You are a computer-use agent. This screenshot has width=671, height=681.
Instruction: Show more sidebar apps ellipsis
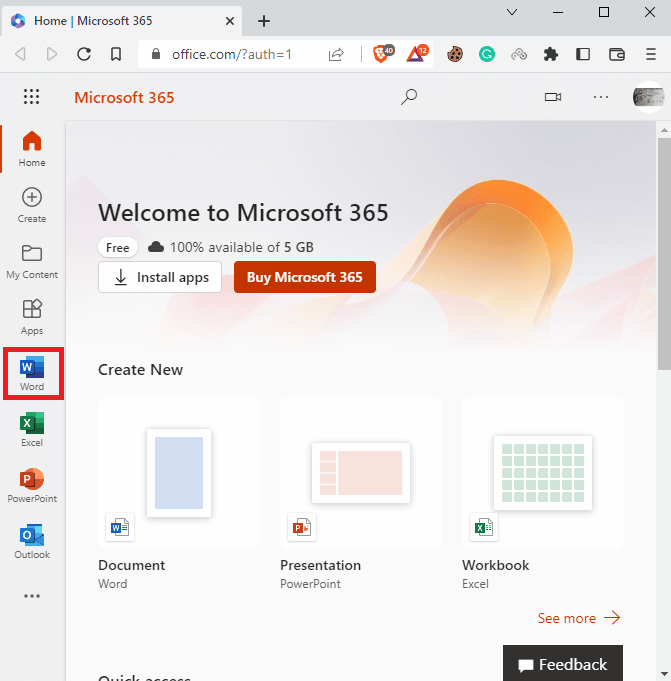click(x=32, y=596)
